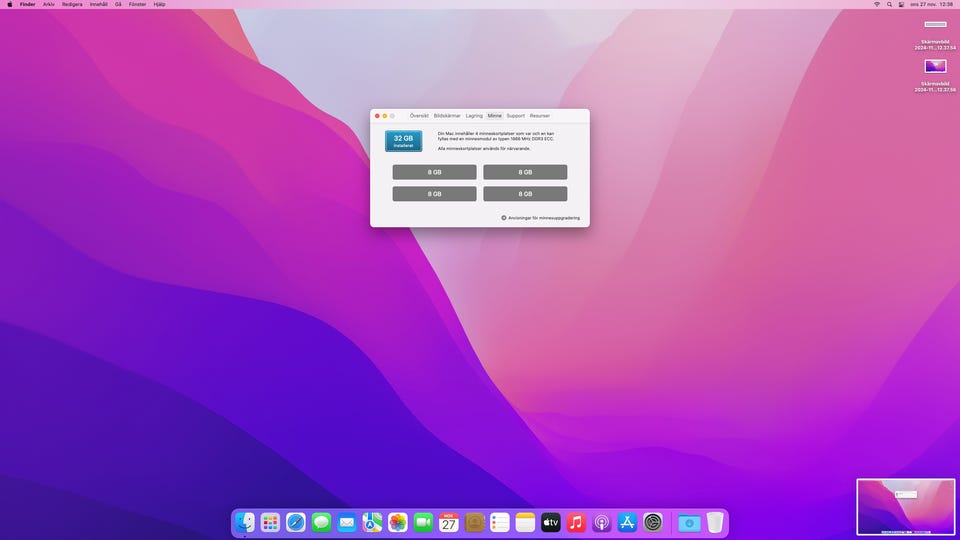The image size is (960, 540).
Task: Select the Minne tab
Action: [x=495, y=116]
